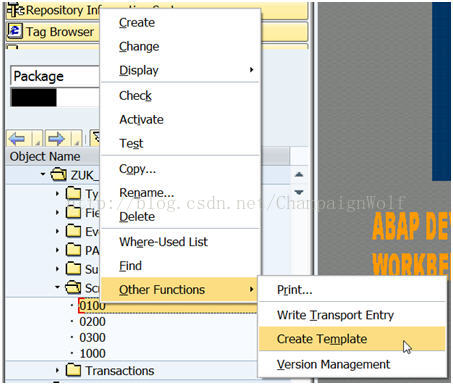The width and height of the screenshot is (453, 385).
Task: Click the Fie folder icon
Action: [x=73, y=212]
